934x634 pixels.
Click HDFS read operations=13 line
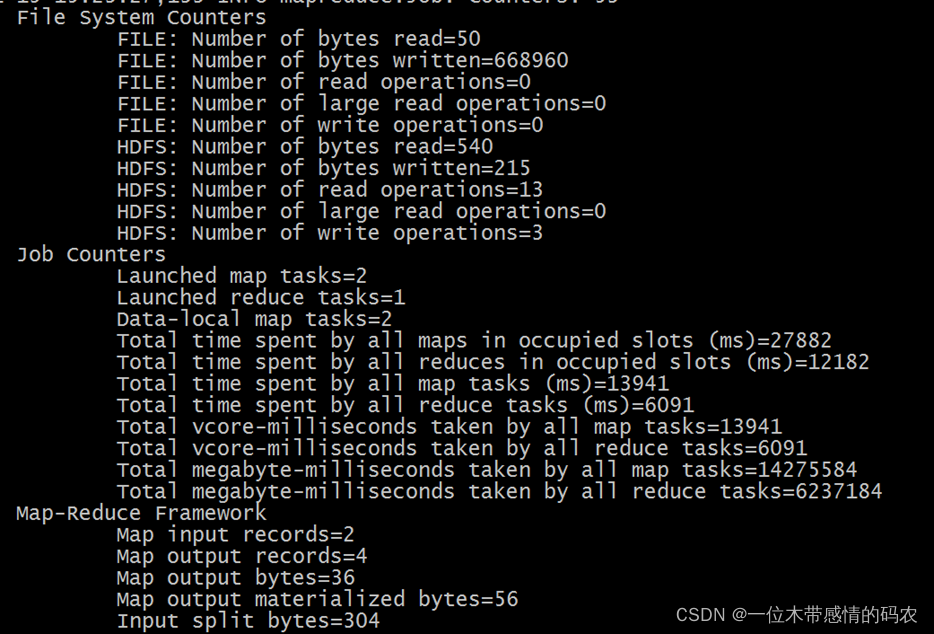coord(330,189)
